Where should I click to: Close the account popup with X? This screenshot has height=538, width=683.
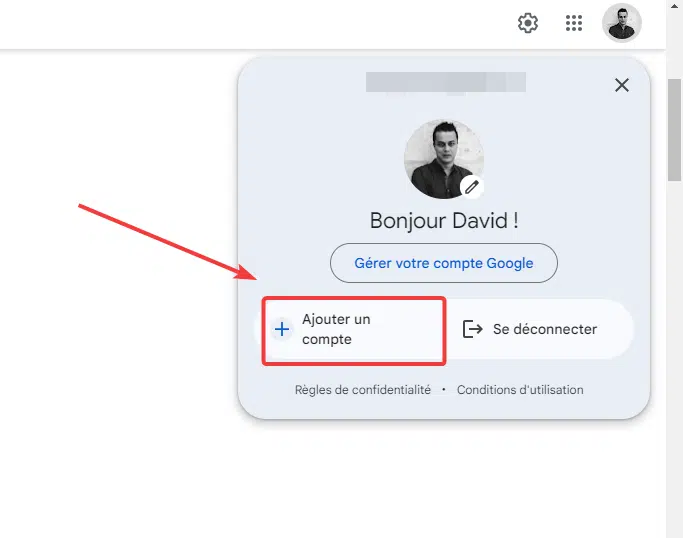click(x=622, y=85)
